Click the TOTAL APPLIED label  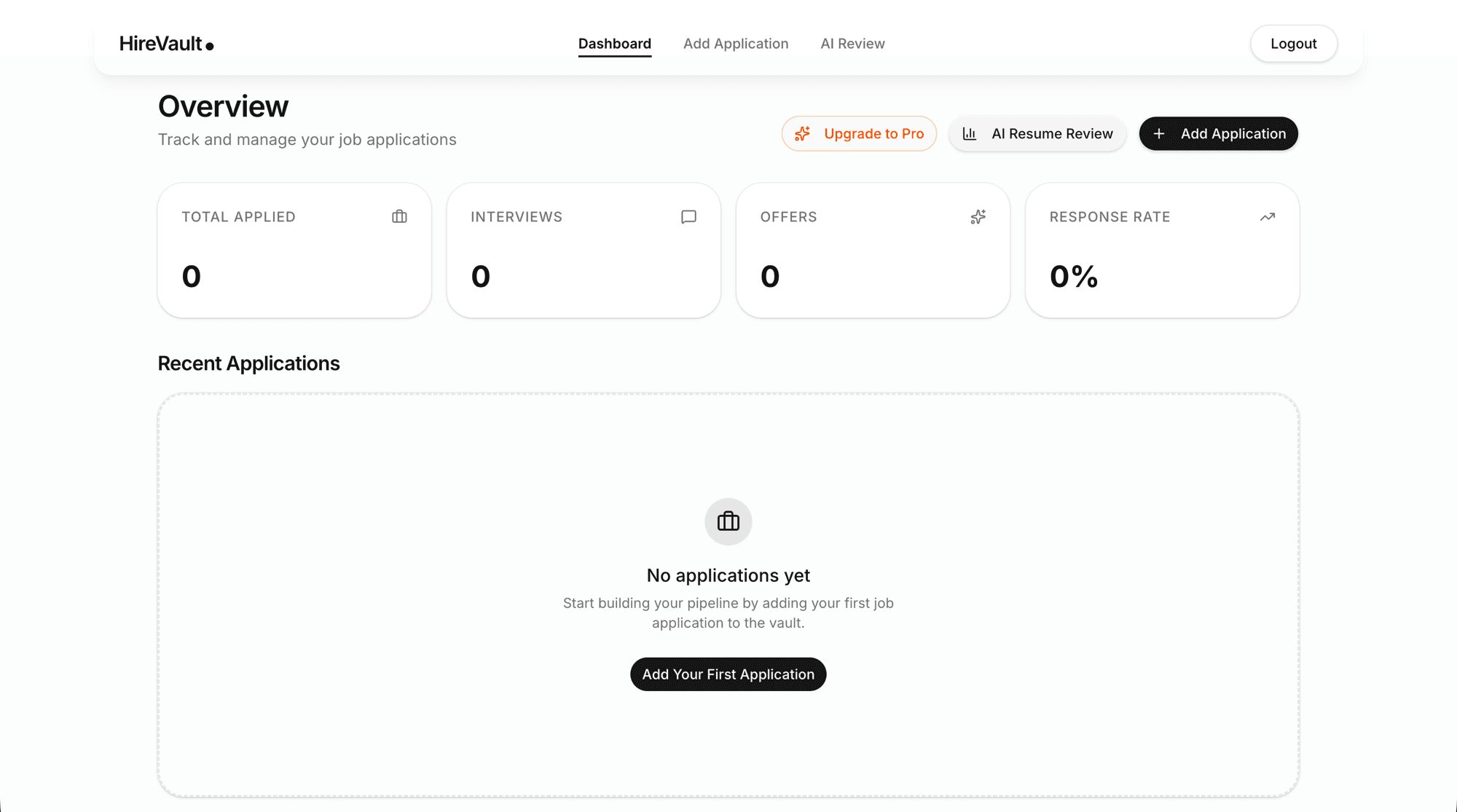click(x=238, y=217)
